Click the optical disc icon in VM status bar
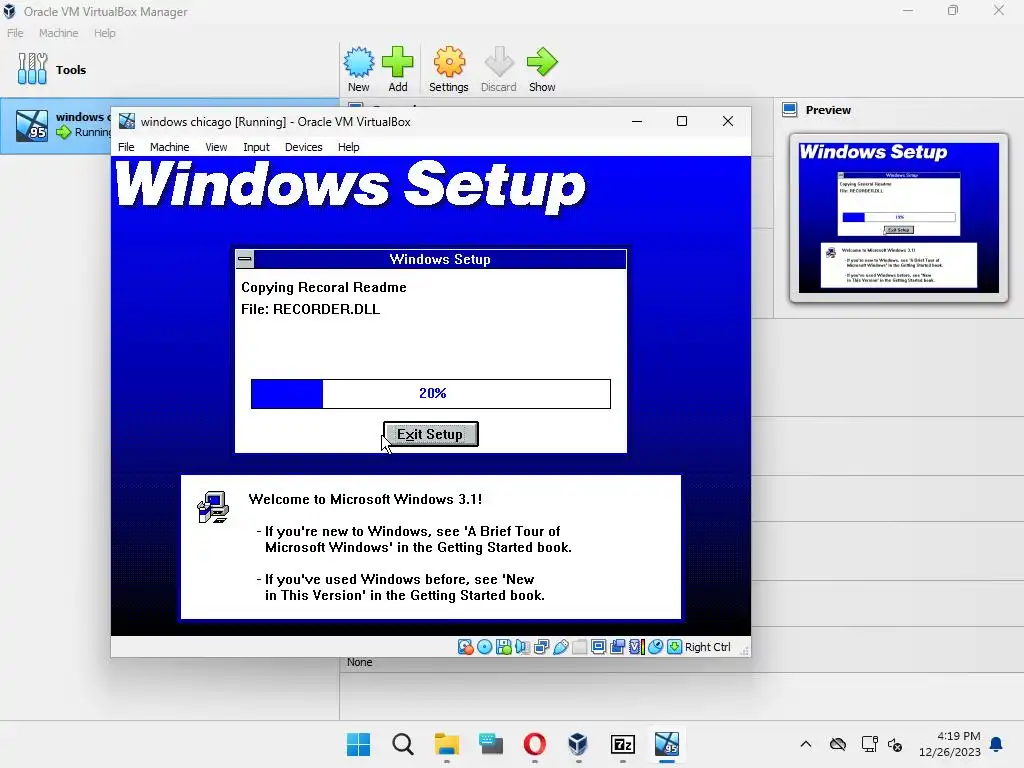Viewport: 1024px width, 768px height. (x=485, y=647)
